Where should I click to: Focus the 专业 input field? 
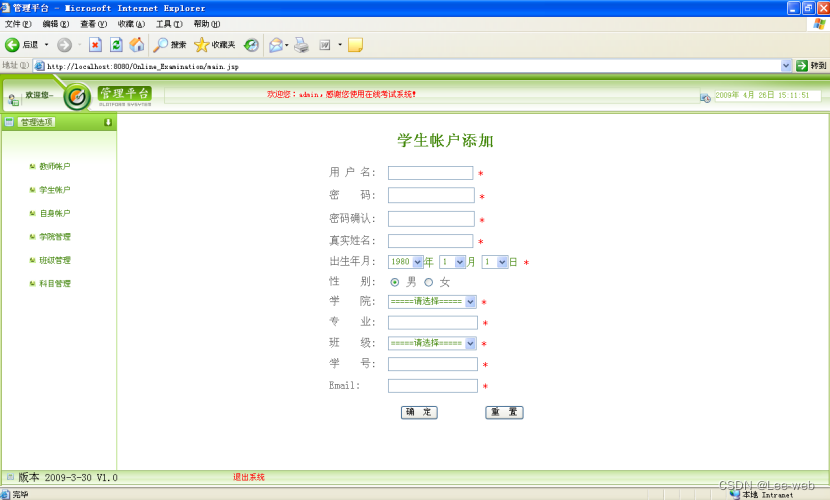(432, 322)
